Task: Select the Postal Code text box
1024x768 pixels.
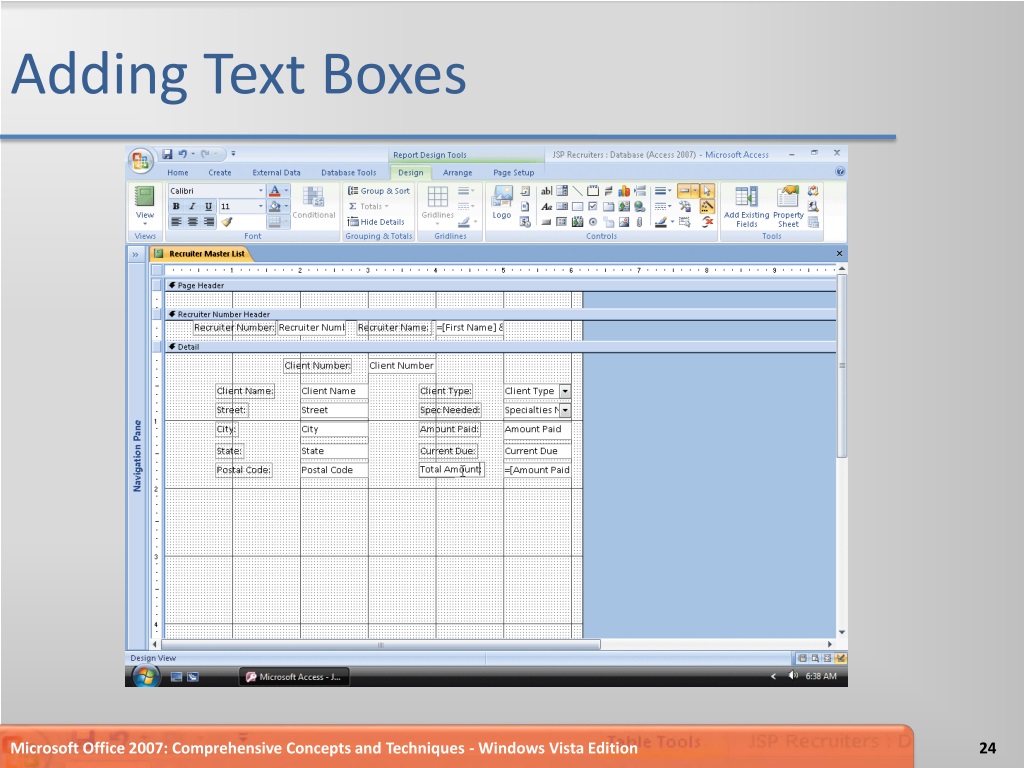Action: pos(334,470)
